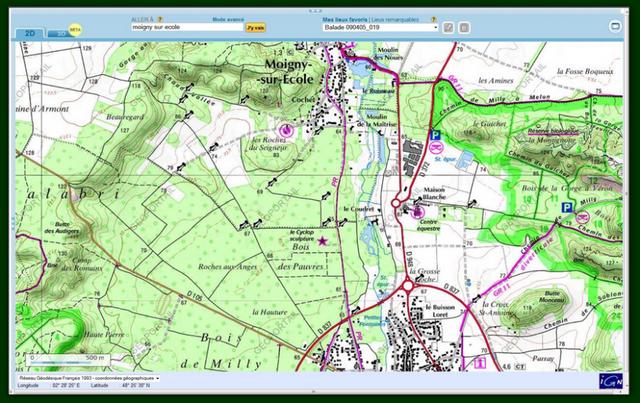This screenshot has width=640, height=403.
Task: Click the yellow "J'y vais" button
Action: coord(256,28)
